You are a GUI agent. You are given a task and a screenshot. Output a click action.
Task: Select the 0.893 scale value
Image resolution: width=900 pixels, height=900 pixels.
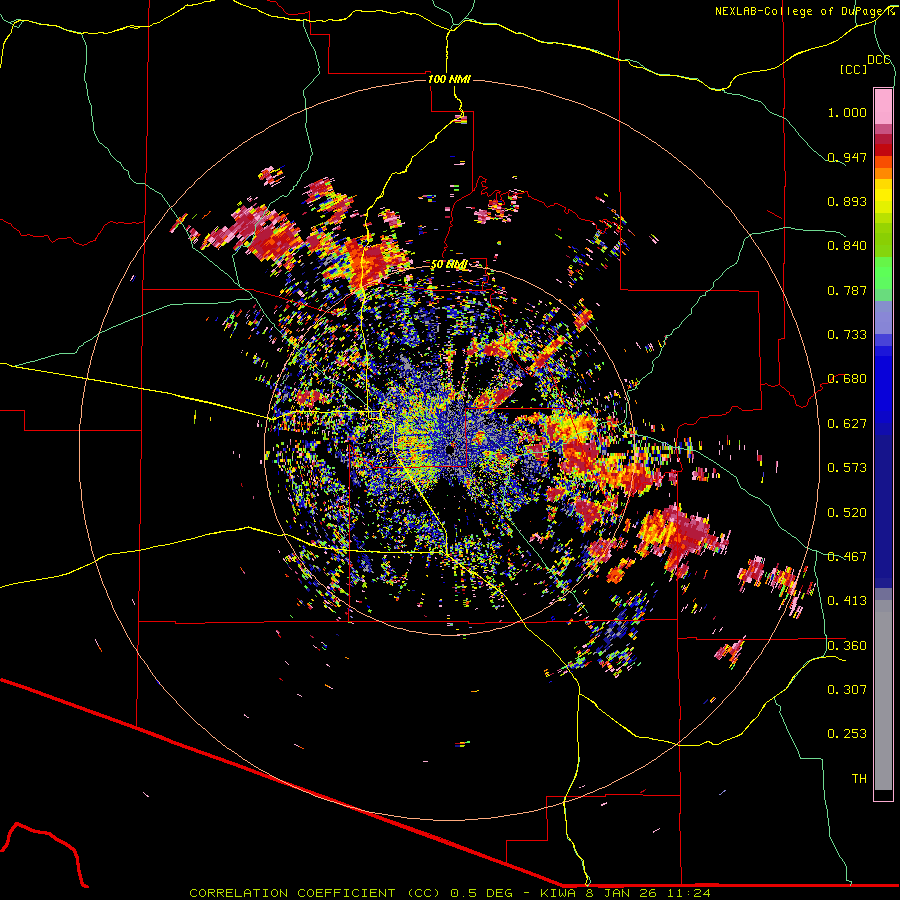point(847,201)
